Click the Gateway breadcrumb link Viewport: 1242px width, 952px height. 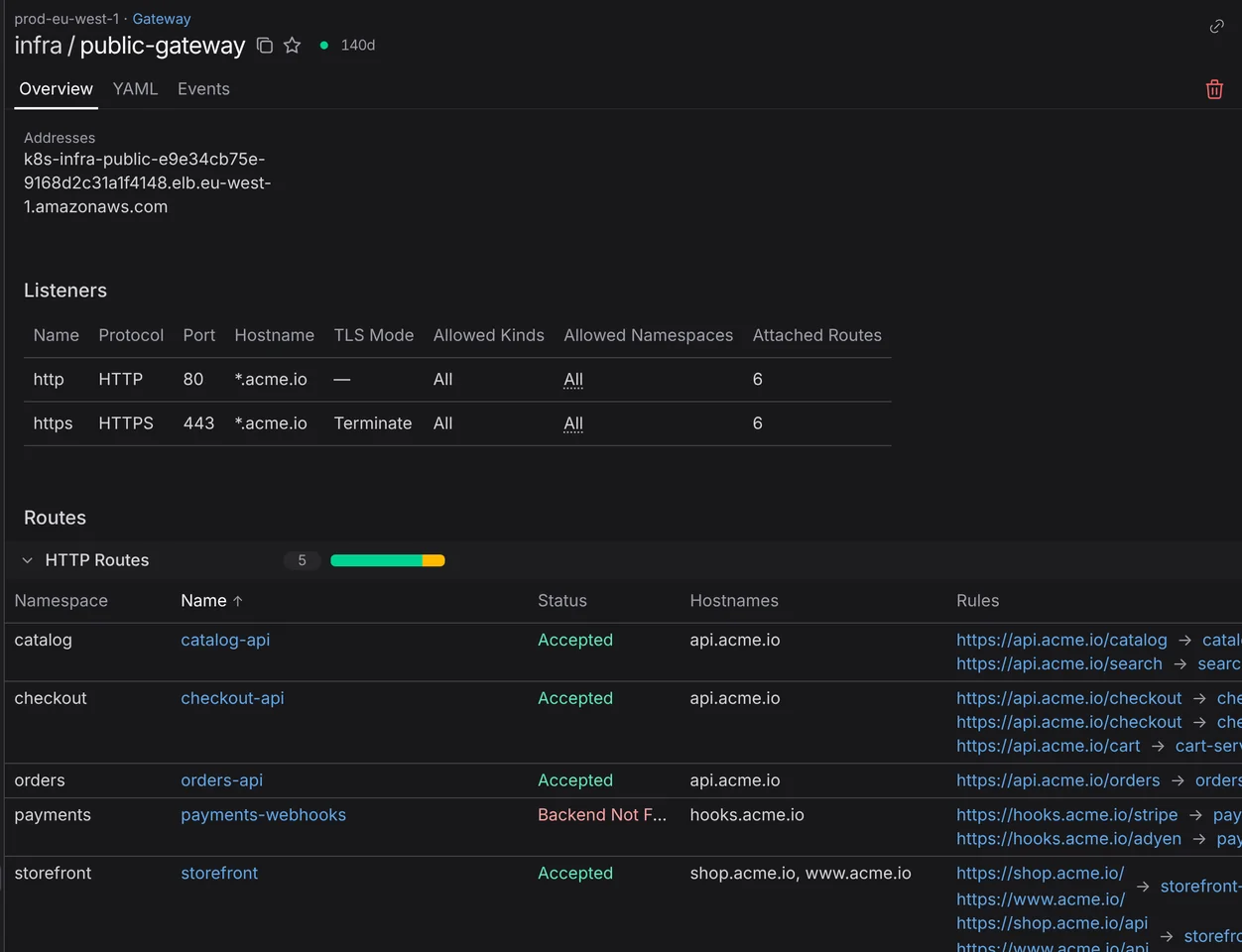point(162,19)
